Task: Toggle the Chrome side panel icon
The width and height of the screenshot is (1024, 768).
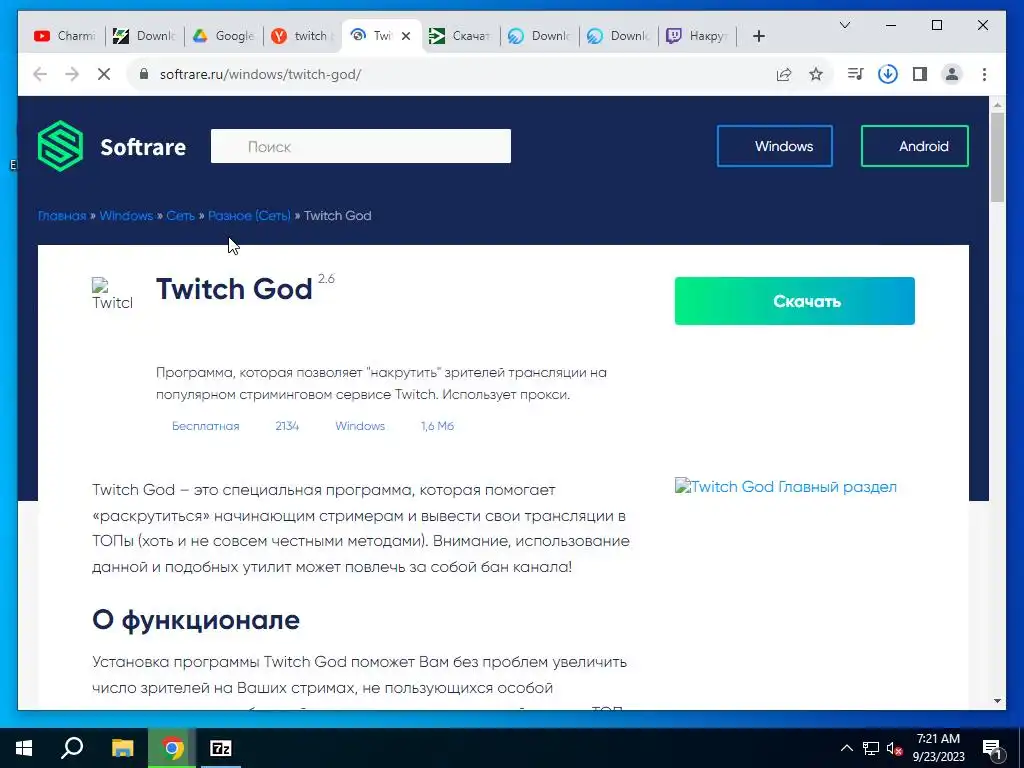Action: coord(920,74)
